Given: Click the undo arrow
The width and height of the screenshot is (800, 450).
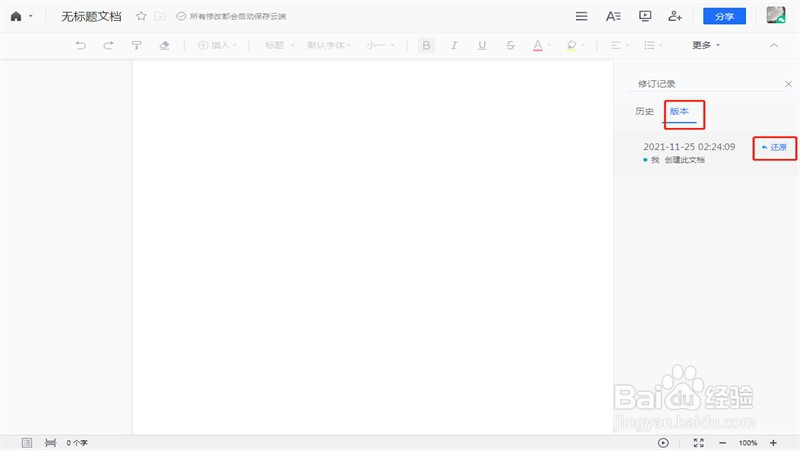Looking at the screenshot, I should (81, 45).
